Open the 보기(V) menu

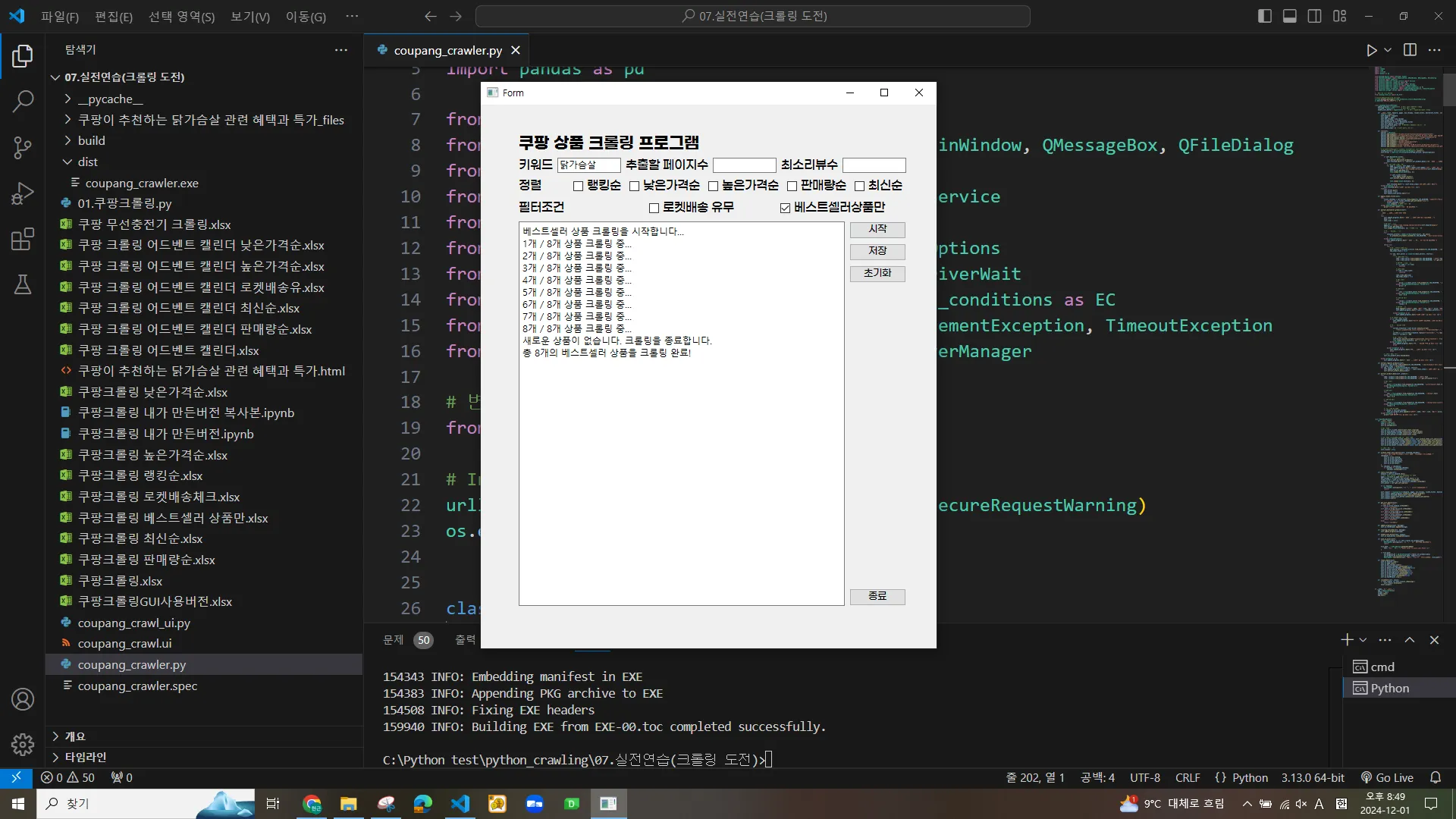tap(249, 16)
